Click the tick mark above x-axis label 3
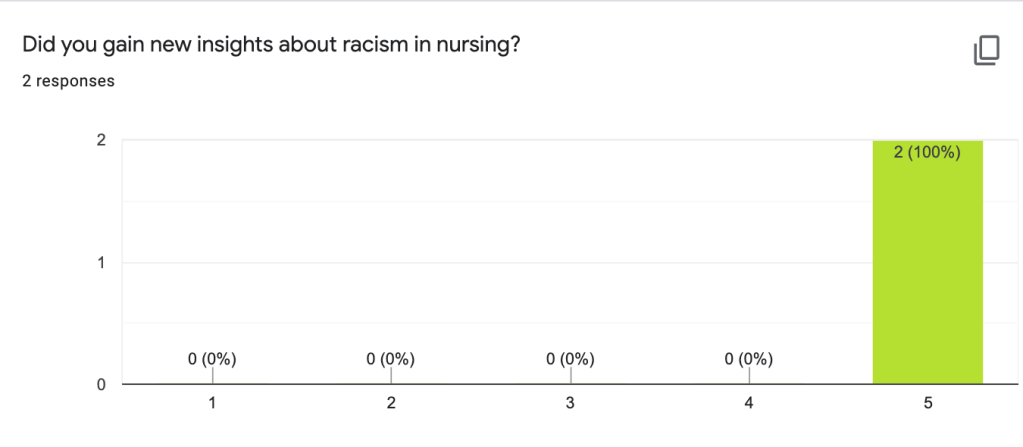Viewport: 1023px width, 447px height. (x=570, y=375)
